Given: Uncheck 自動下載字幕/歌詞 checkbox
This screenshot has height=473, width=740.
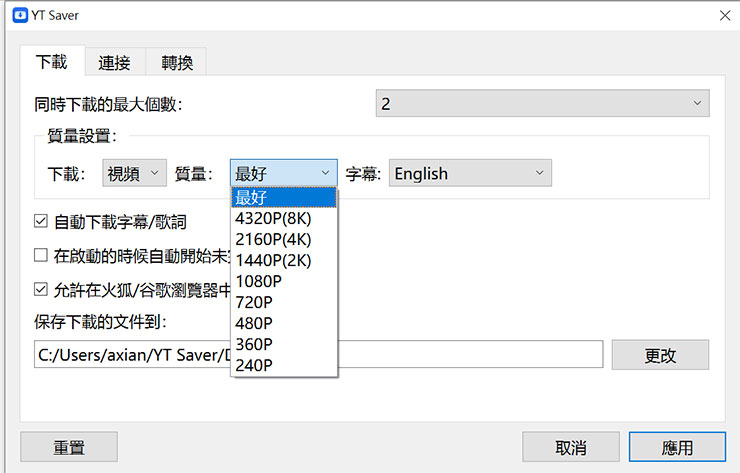Looking at the screenshot, I should point(41,221).
